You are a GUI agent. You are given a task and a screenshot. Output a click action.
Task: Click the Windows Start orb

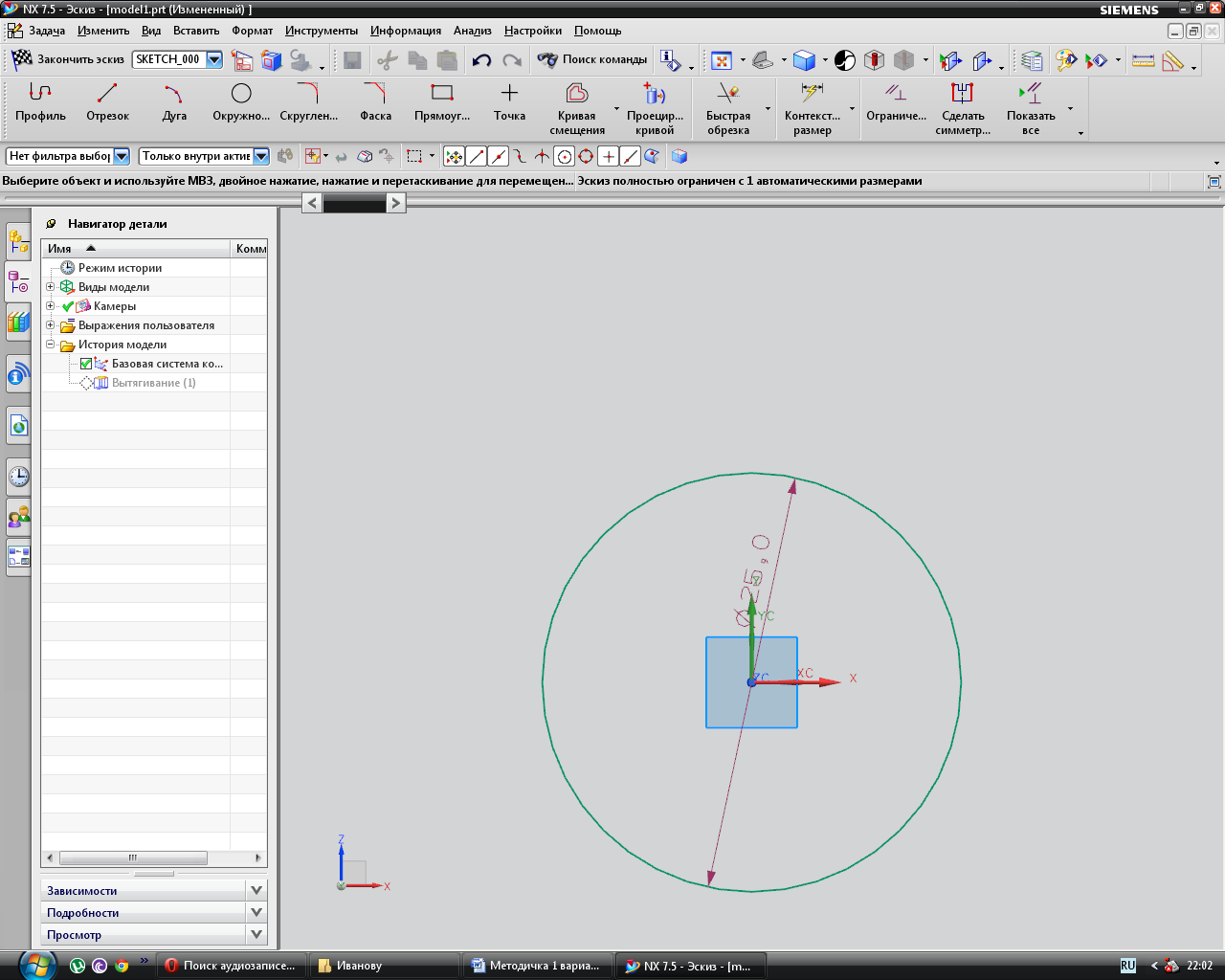coord(36,965)
